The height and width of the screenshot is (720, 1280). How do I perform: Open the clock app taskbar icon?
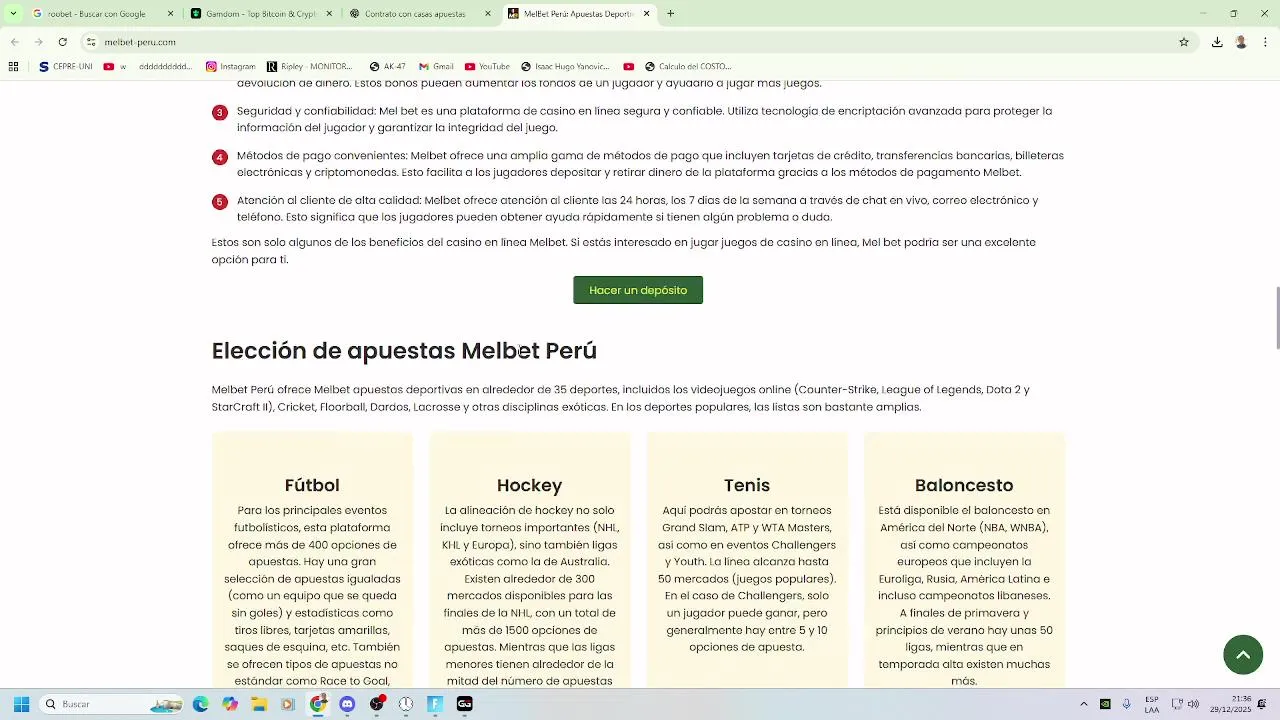pyautogui.click(x=406, y=704)
